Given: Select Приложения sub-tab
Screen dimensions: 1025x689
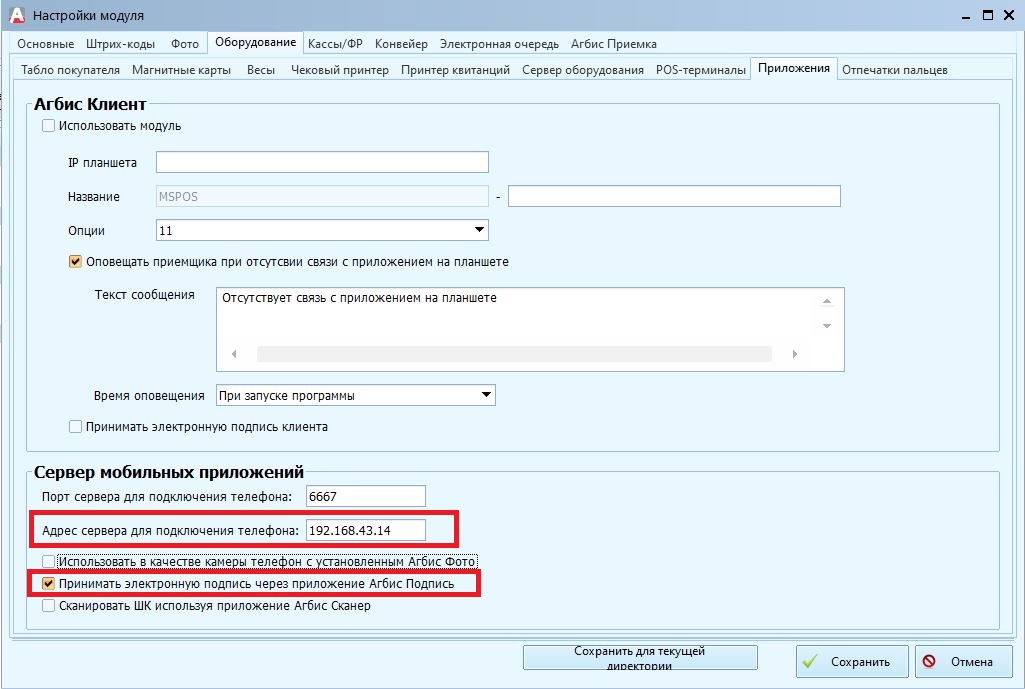Looking at the screenshot, I should click(x=794, y=68).
